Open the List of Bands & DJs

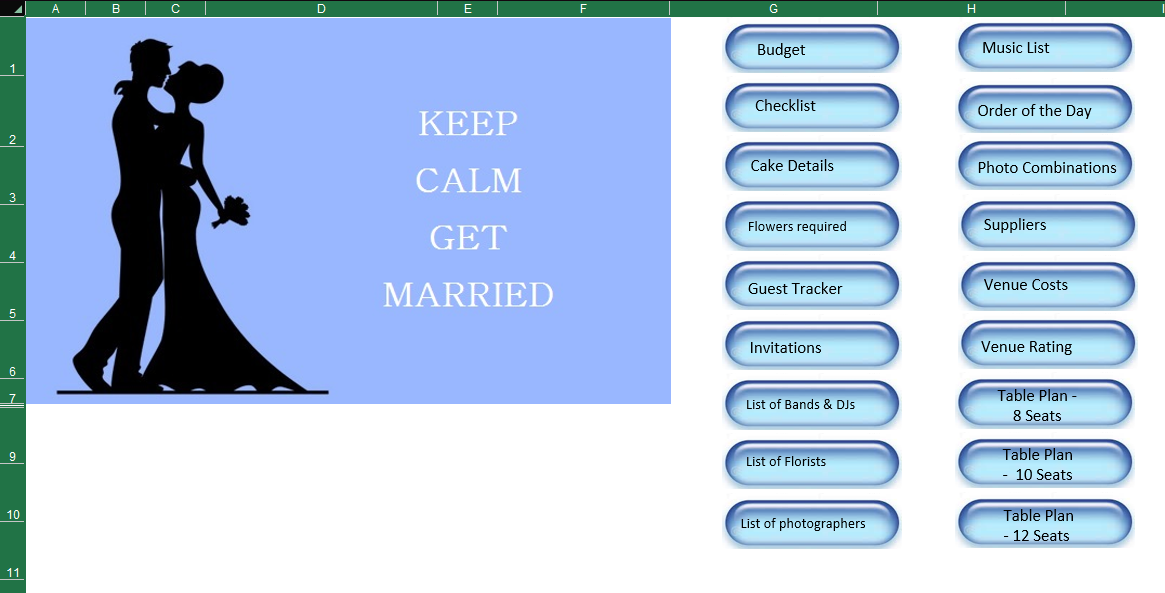[x=812, y=404]
